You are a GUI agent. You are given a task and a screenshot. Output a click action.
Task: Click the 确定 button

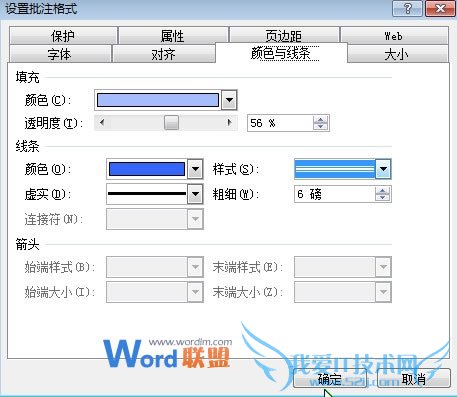(x=330, y=379)
